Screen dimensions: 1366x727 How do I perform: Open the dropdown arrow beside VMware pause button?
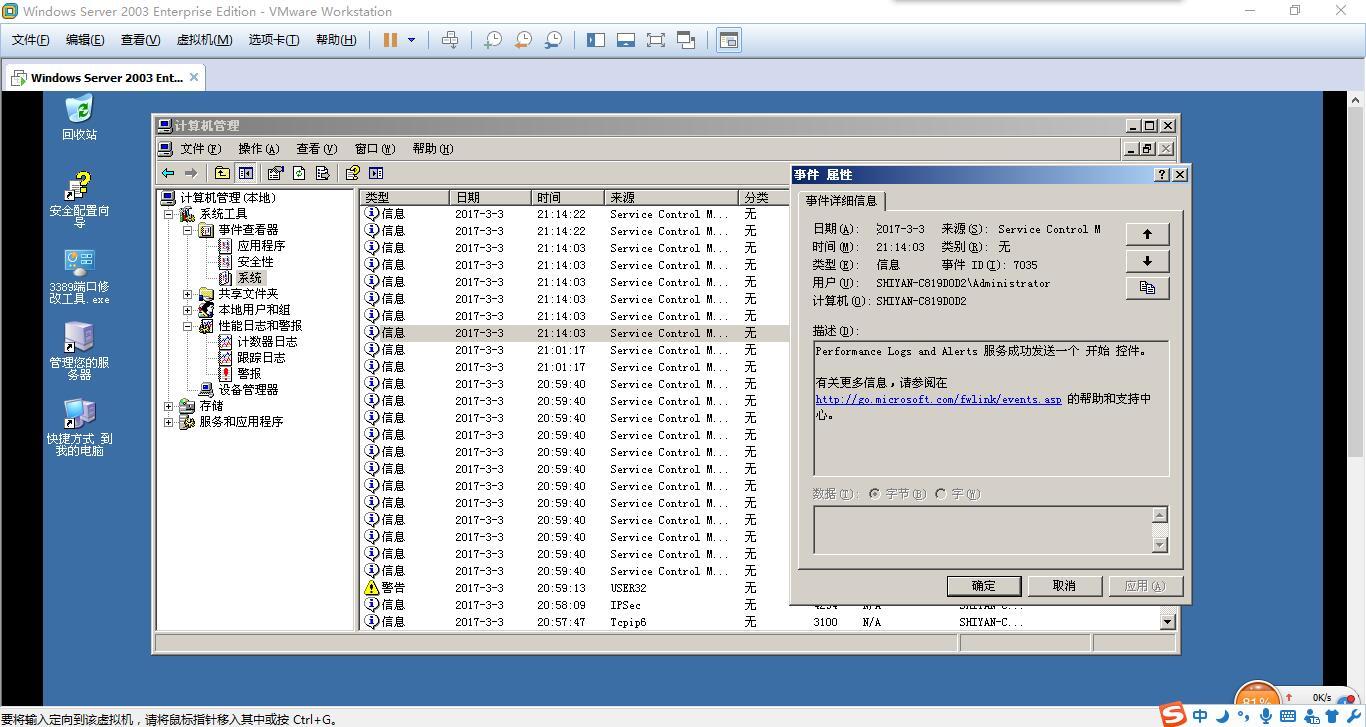tap(411, 40)
